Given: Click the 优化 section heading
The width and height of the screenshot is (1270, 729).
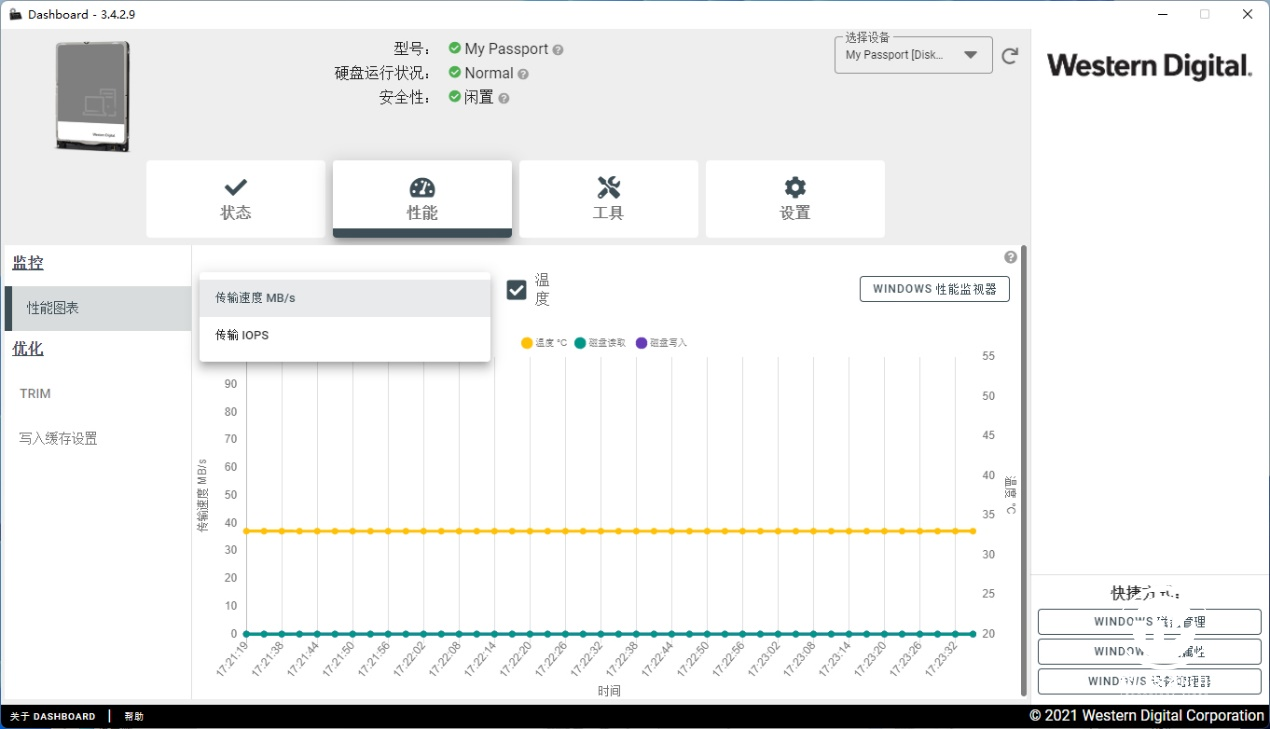Looking at the screenshot, I should click(28, 348).
